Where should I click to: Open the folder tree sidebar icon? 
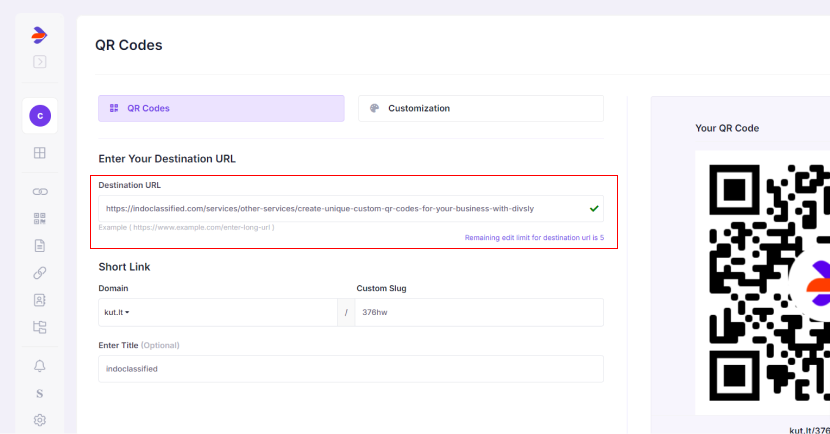pos(40,327)
